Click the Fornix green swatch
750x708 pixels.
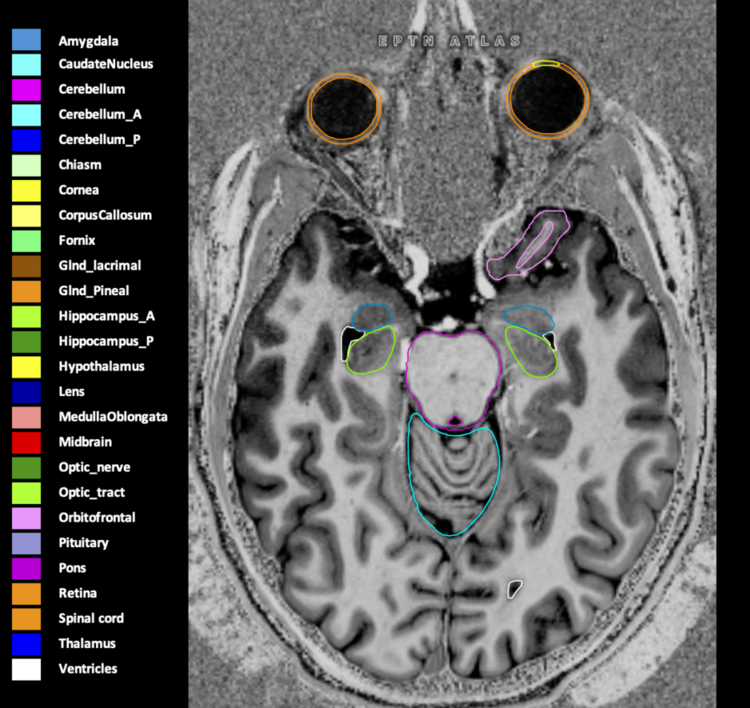pyautogui.click(x=26, y=241)
